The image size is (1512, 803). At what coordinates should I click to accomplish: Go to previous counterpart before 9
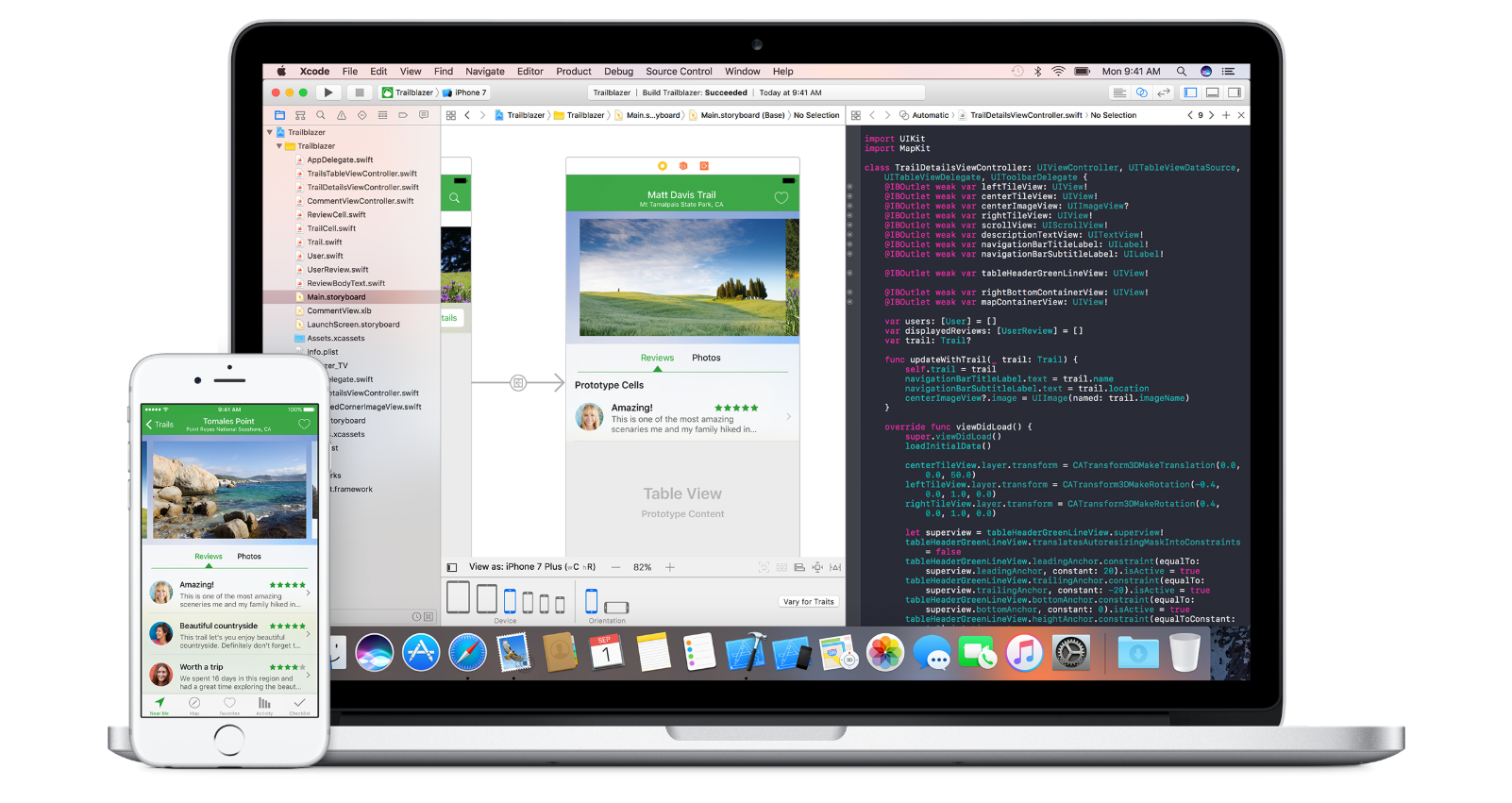click(1190, 115)
